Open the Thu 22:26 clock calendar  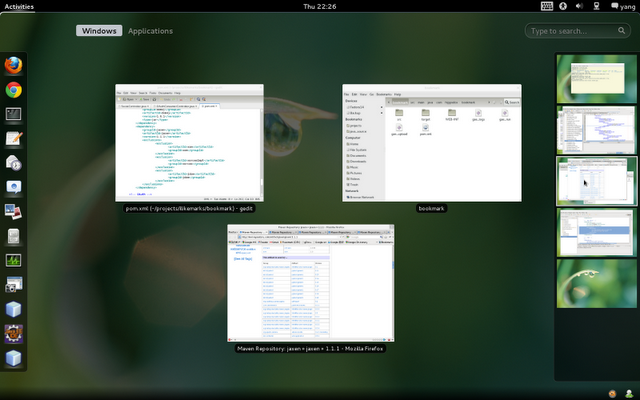pos(320,6)
